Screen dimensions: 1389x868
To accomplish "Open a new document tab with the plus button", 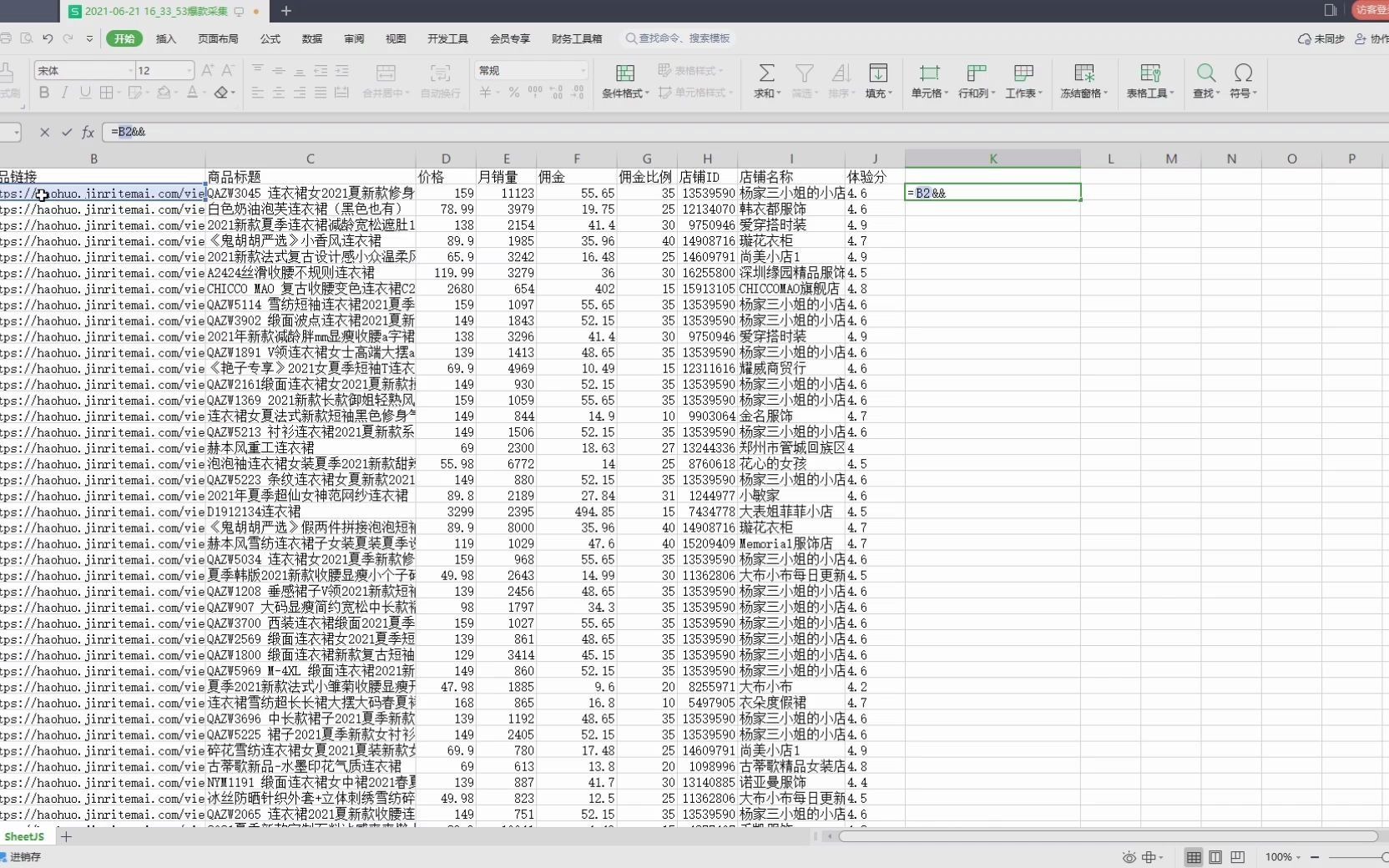I will tap(286, 11).
